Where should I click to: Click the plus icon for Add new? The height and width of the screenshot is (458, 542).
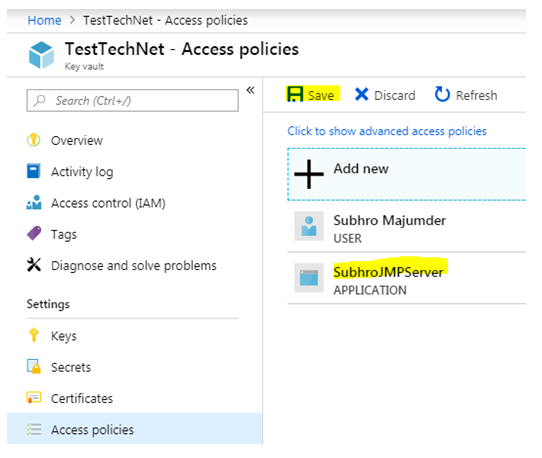coord(309,174)
